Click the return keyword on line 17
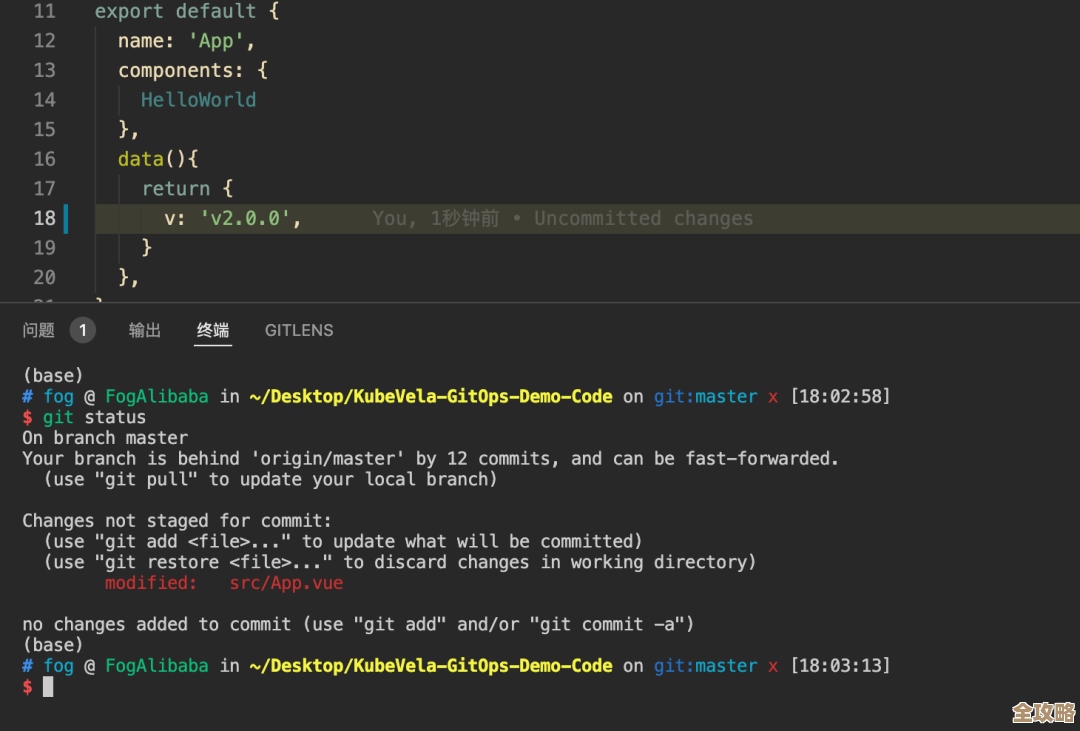This screenshot has height=731, width=1080. click(x=176, y=188)
